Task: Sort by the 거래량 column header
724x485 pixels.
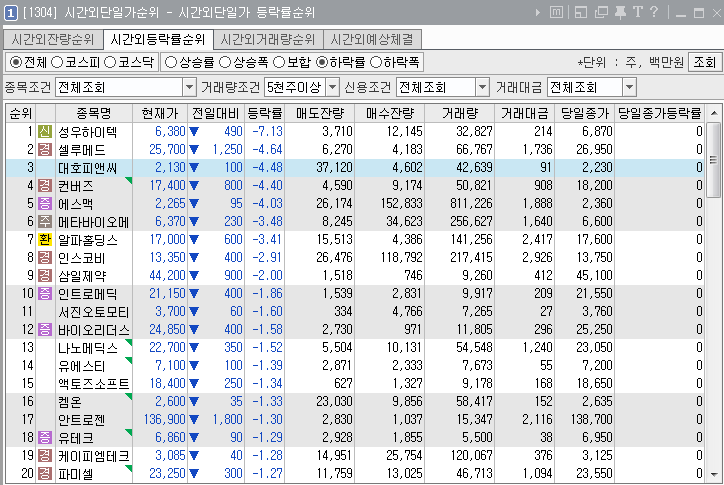Action: 459,113
